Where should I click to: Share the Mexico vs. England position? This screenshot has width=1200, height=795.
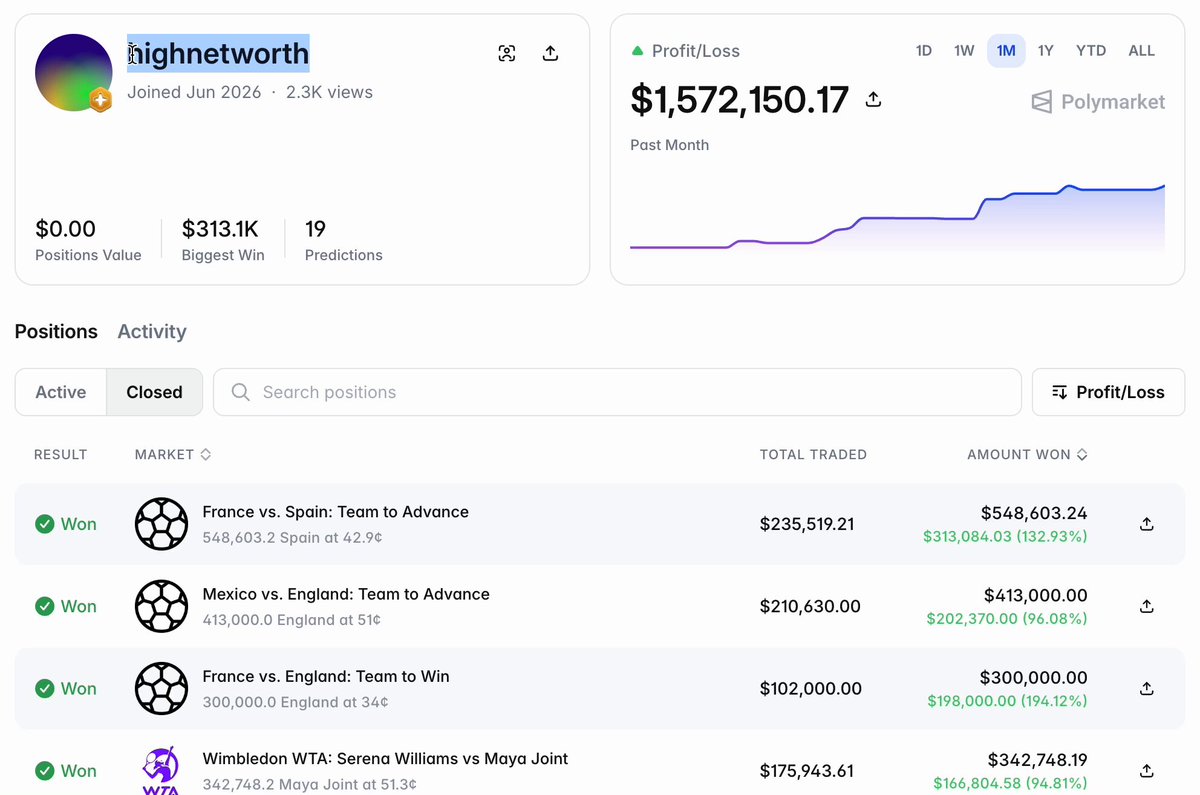tap(1147, 606)
